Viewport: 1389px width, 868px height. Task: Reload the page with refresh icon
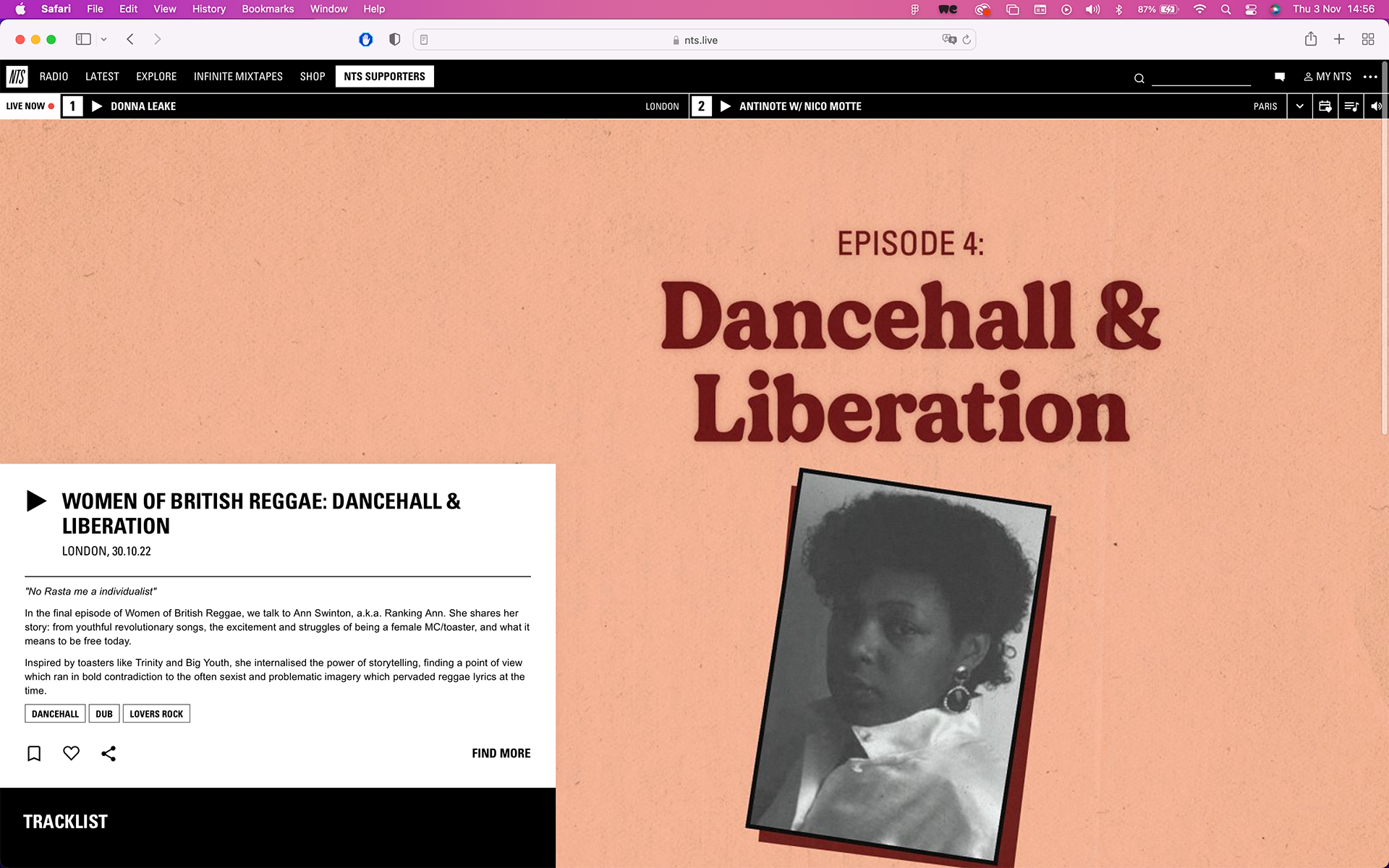(x=967, y=39)
